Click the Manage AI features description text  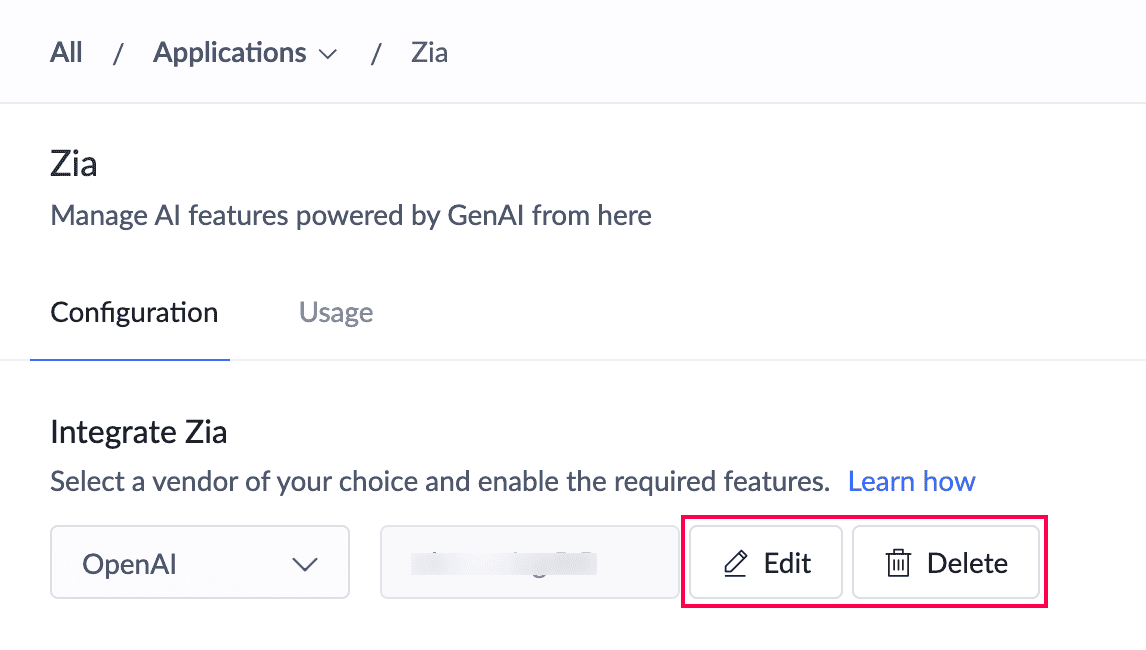point(351,215)
